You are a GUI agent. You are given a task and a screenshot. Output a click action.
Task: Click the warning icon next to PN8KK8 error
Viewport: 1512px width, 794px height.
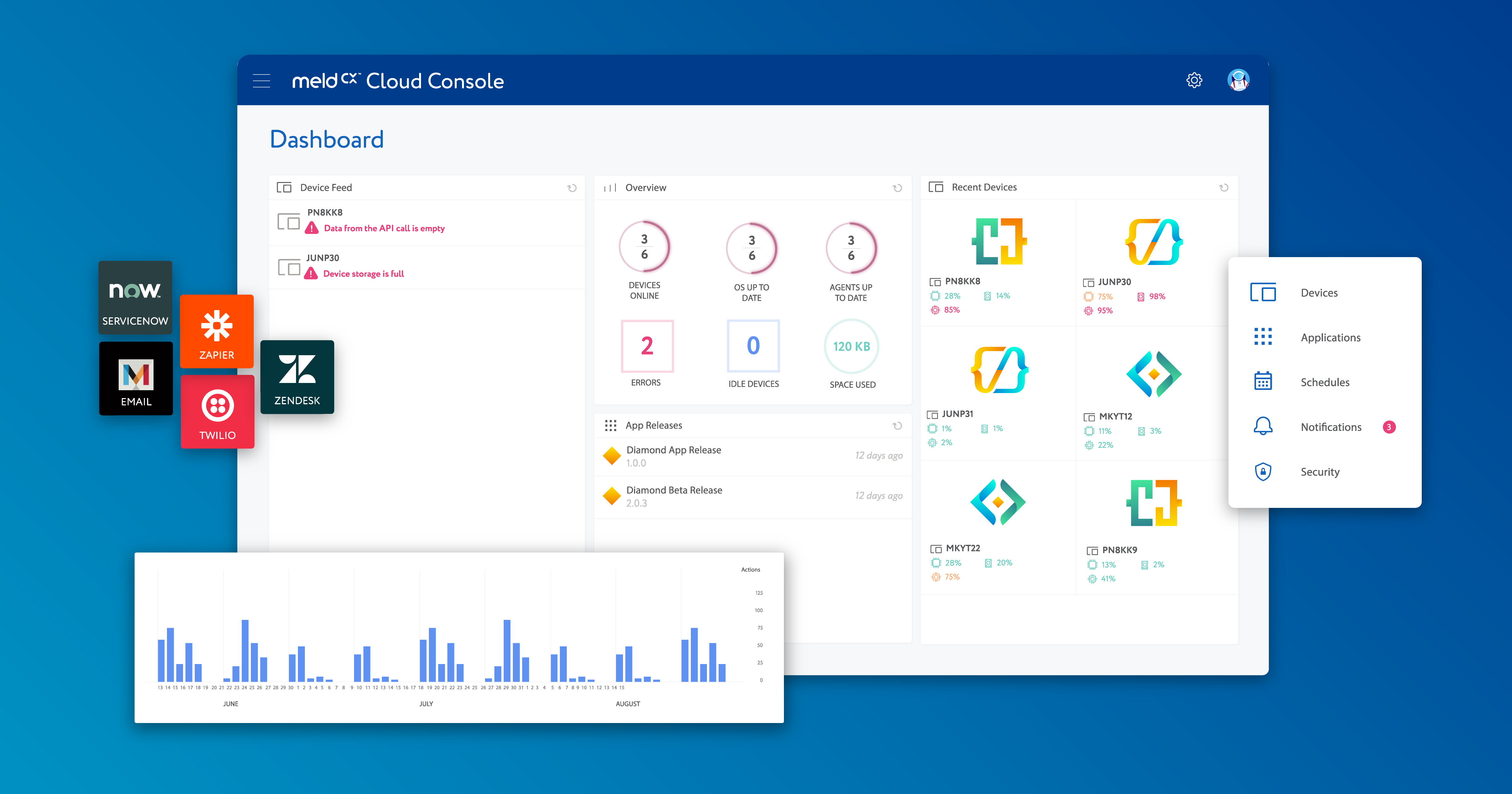[312, 228]
